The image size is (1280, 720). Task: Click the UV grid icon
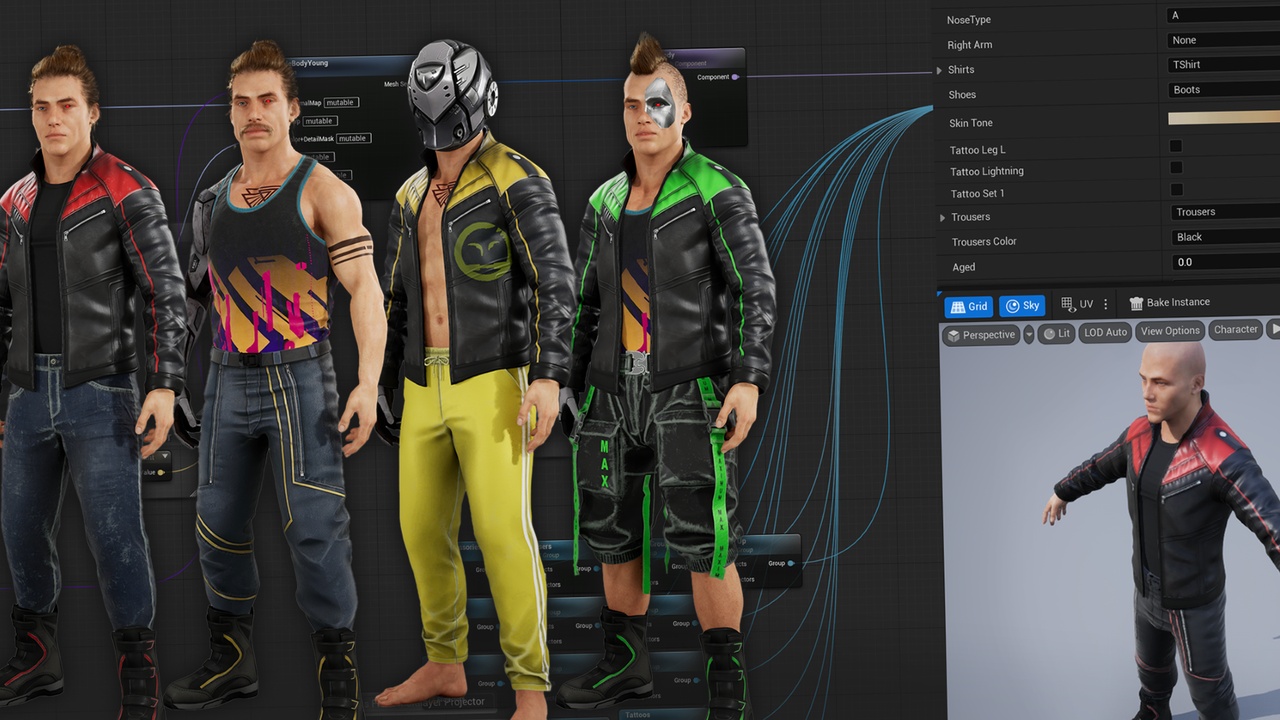[x=1068, y=304]
